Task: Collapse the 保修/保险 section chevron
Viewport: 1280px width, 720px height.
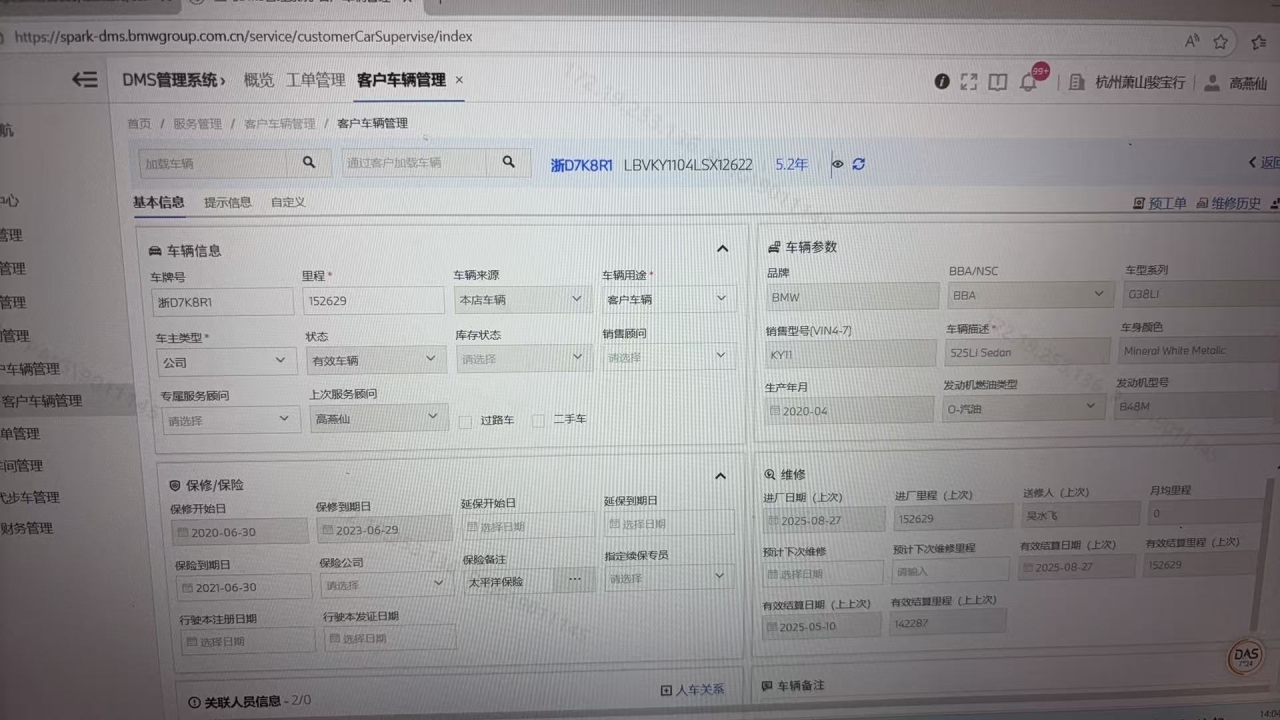Action: click(721, 476)
